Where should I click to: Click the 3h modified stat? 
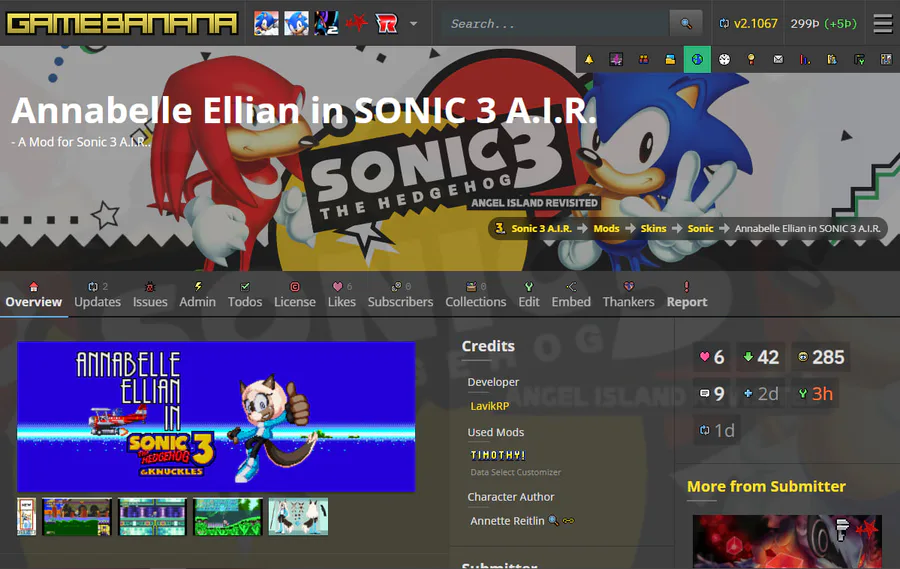pyautogui.click(x=816, y=394)
